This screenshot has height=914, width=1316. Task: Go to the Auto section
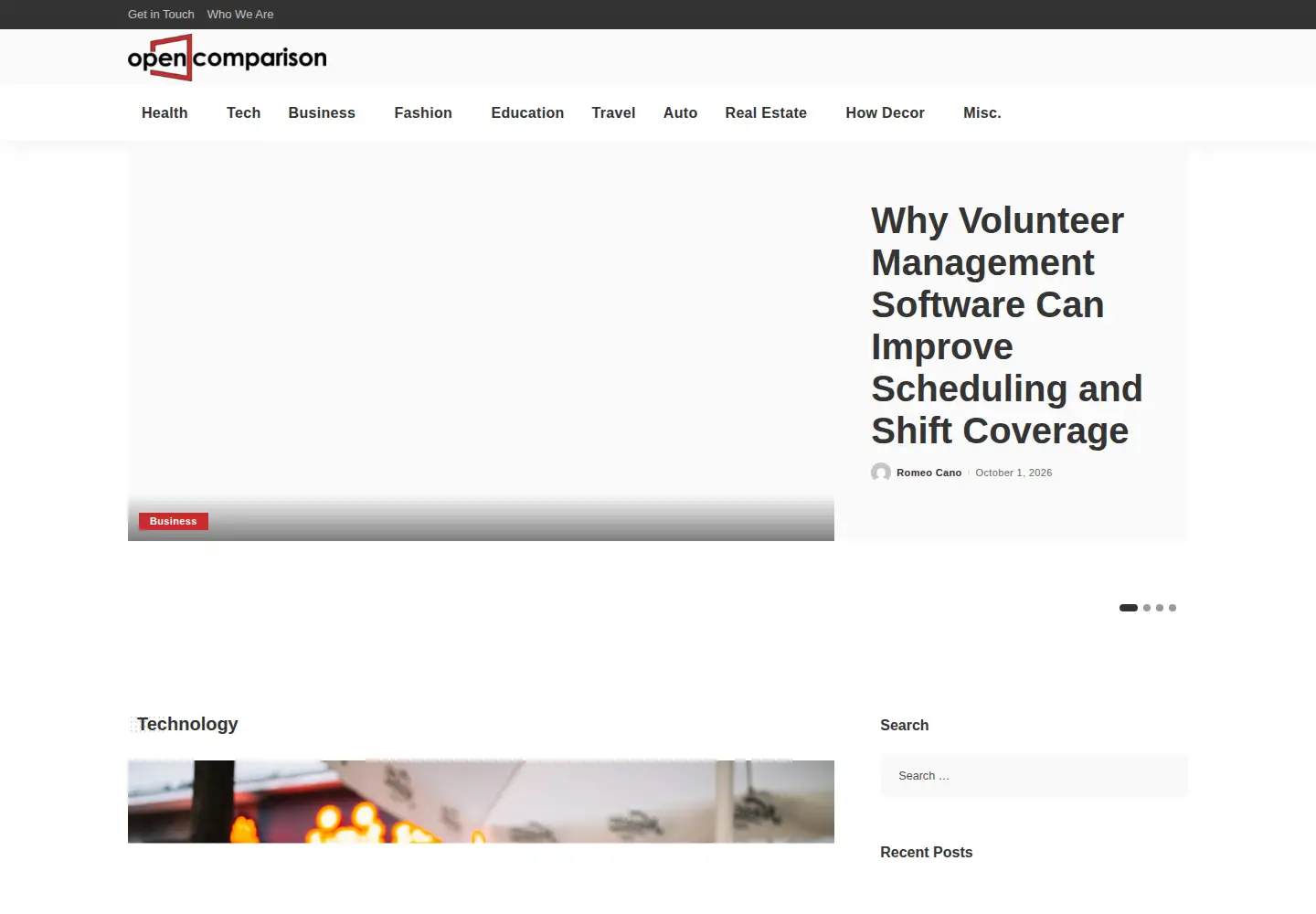[x=680, y=112]
